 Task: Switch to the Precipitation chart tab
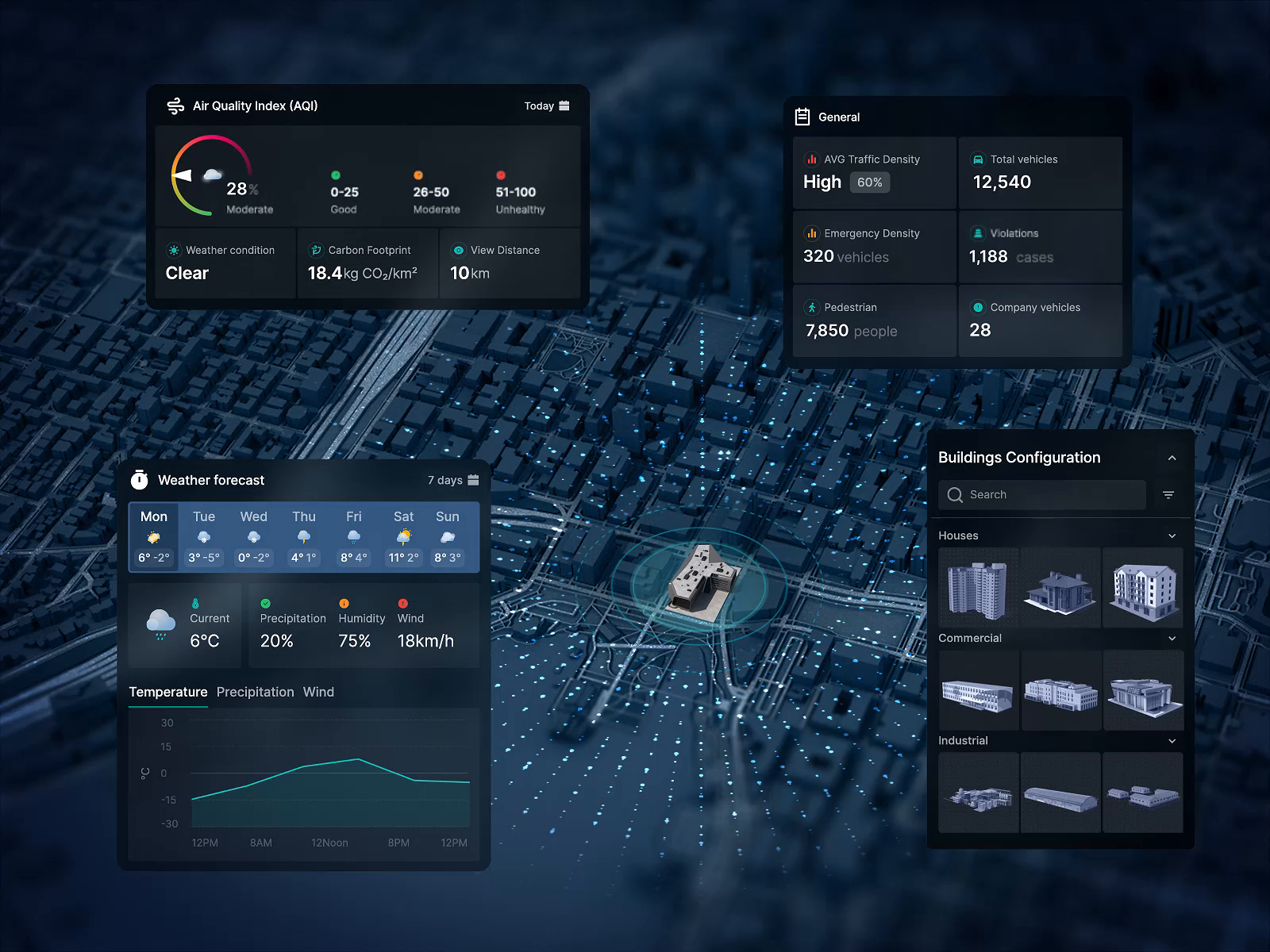pos(255,692)
